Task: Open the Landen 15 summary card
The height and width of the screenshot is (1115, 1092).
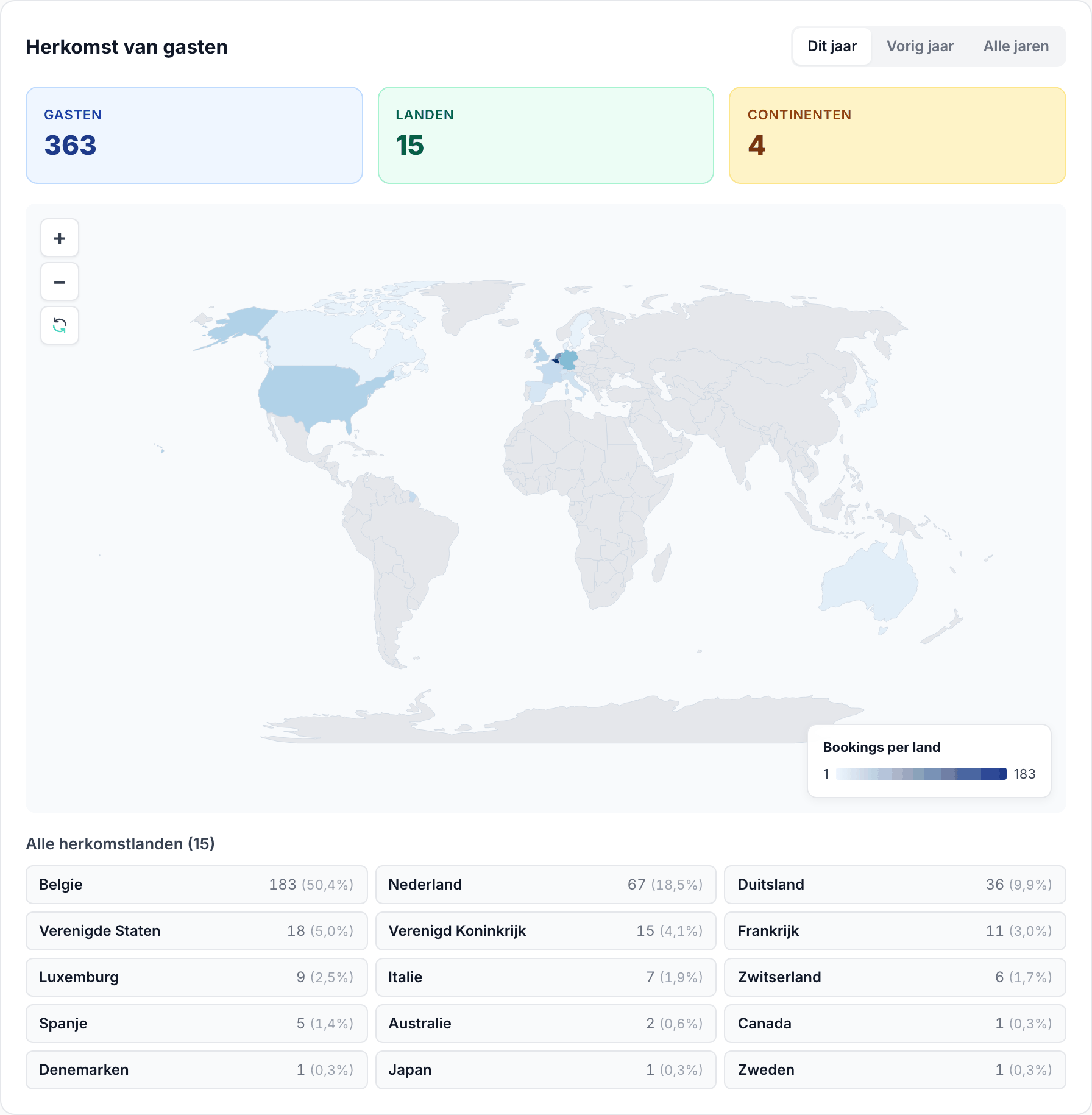Action: [x=546, y=135]
